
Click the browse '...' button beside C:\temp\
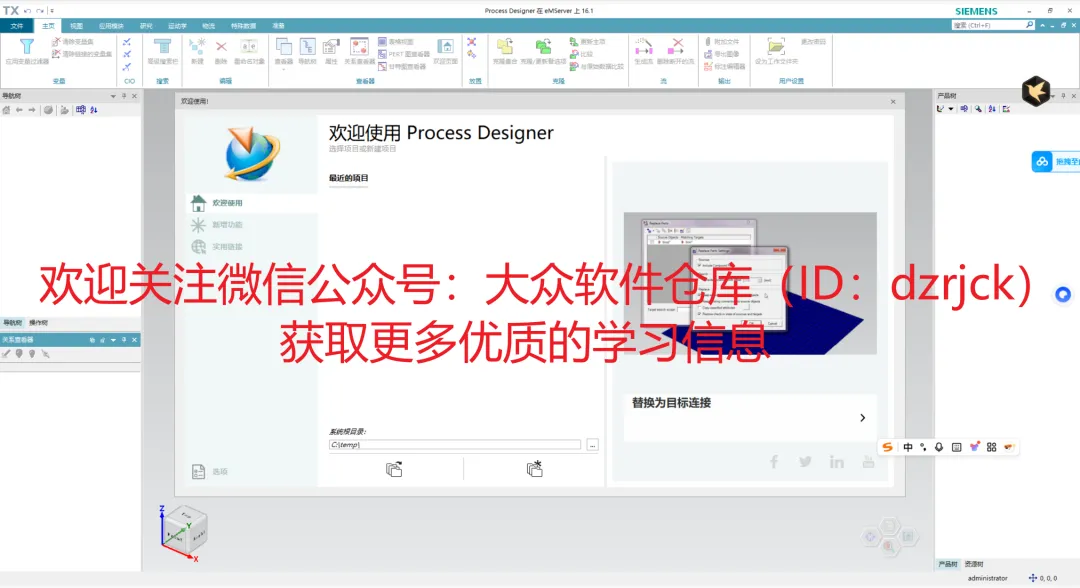(592, 445)
